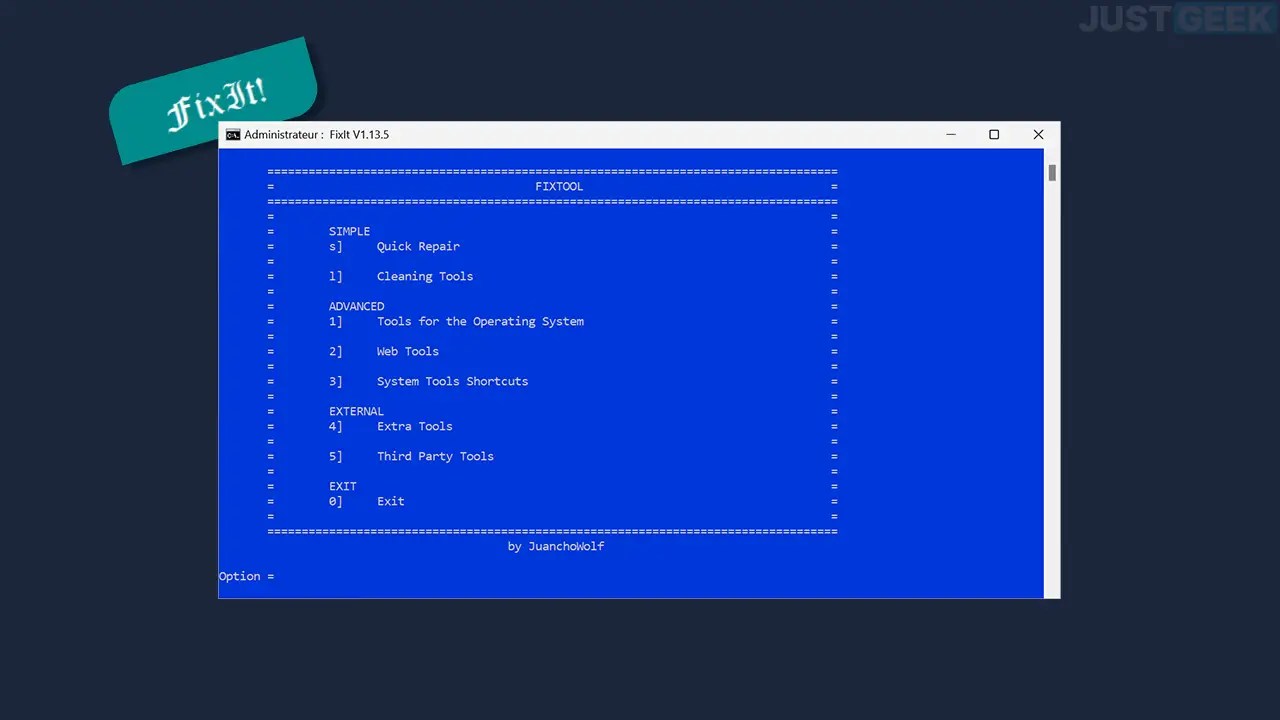Click the by JuanchoWolf credit line
The width and height of the screenshot is (1280, 720).
click(556, 546)
